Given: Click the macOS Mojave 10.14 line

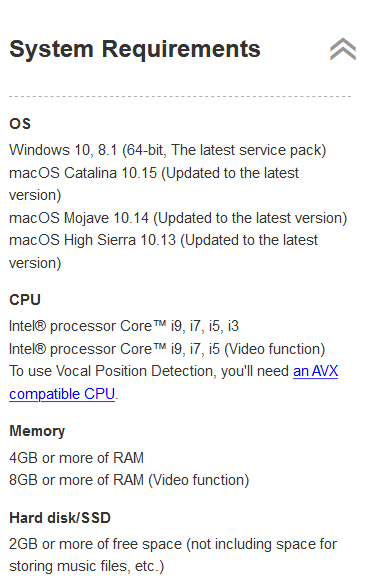Looking at the screenshot, I should (178, 218).
